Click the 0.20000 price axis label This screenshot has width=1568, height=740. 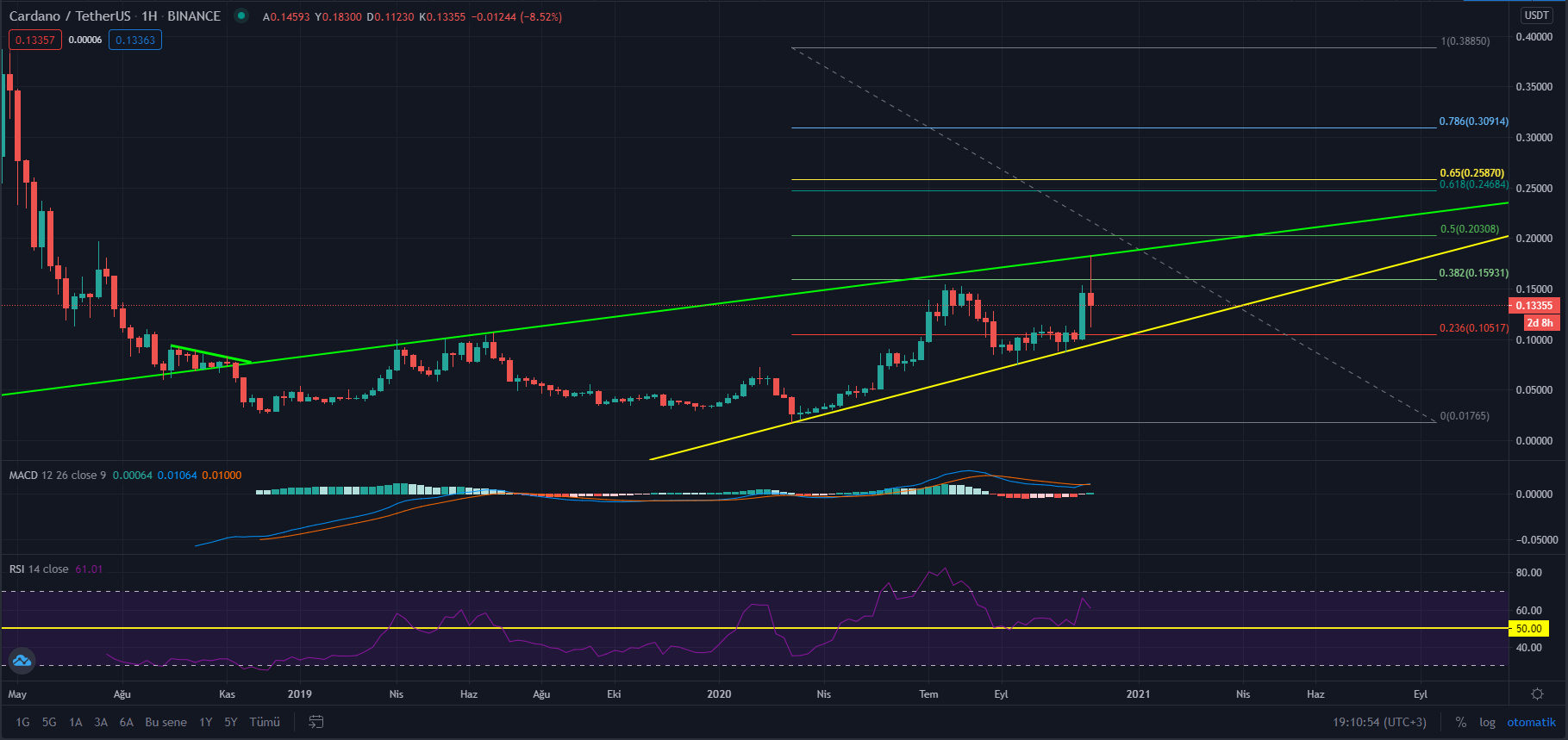1534,239
